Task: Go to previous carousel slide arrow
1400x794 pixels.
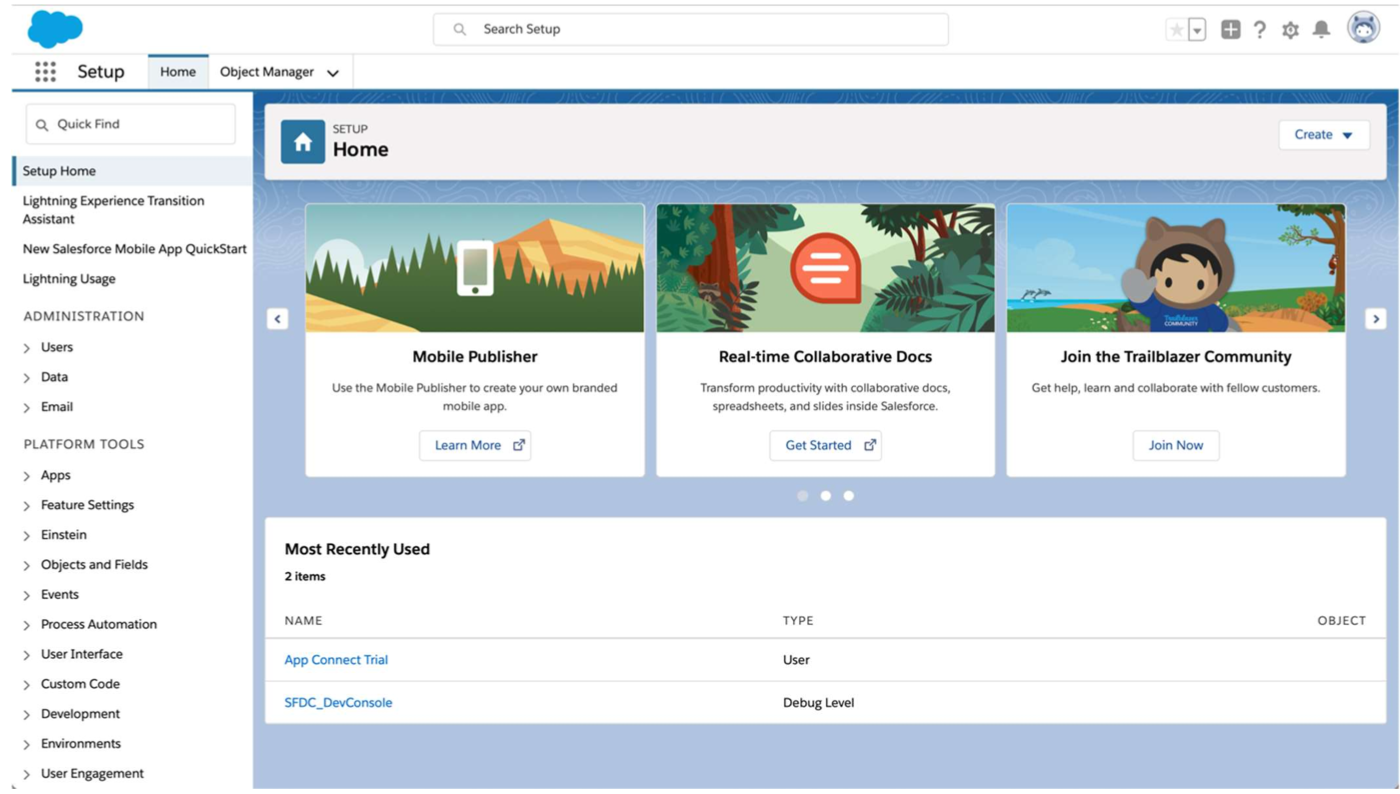Action: 278,319
